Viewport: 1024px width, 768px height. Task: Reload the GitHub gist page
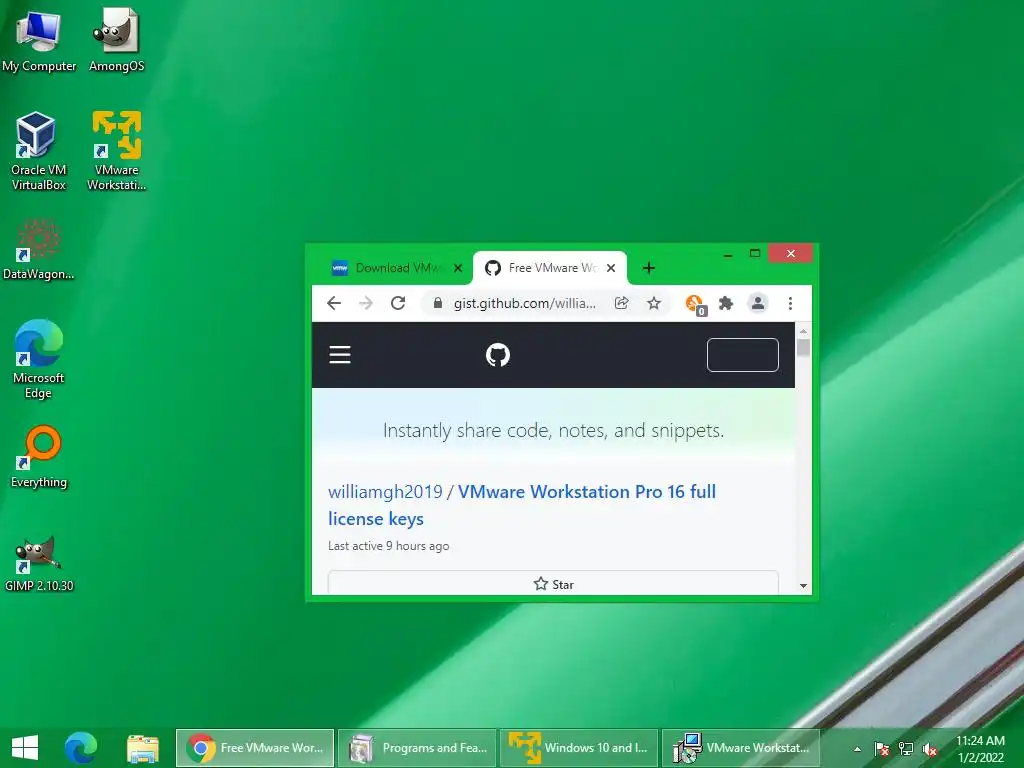[398, 303]
